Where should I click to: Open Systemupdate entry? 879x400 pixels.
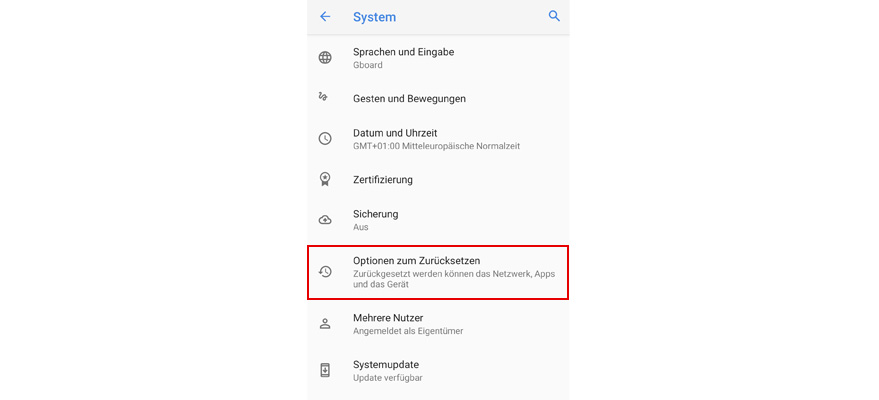coord(386,364)
